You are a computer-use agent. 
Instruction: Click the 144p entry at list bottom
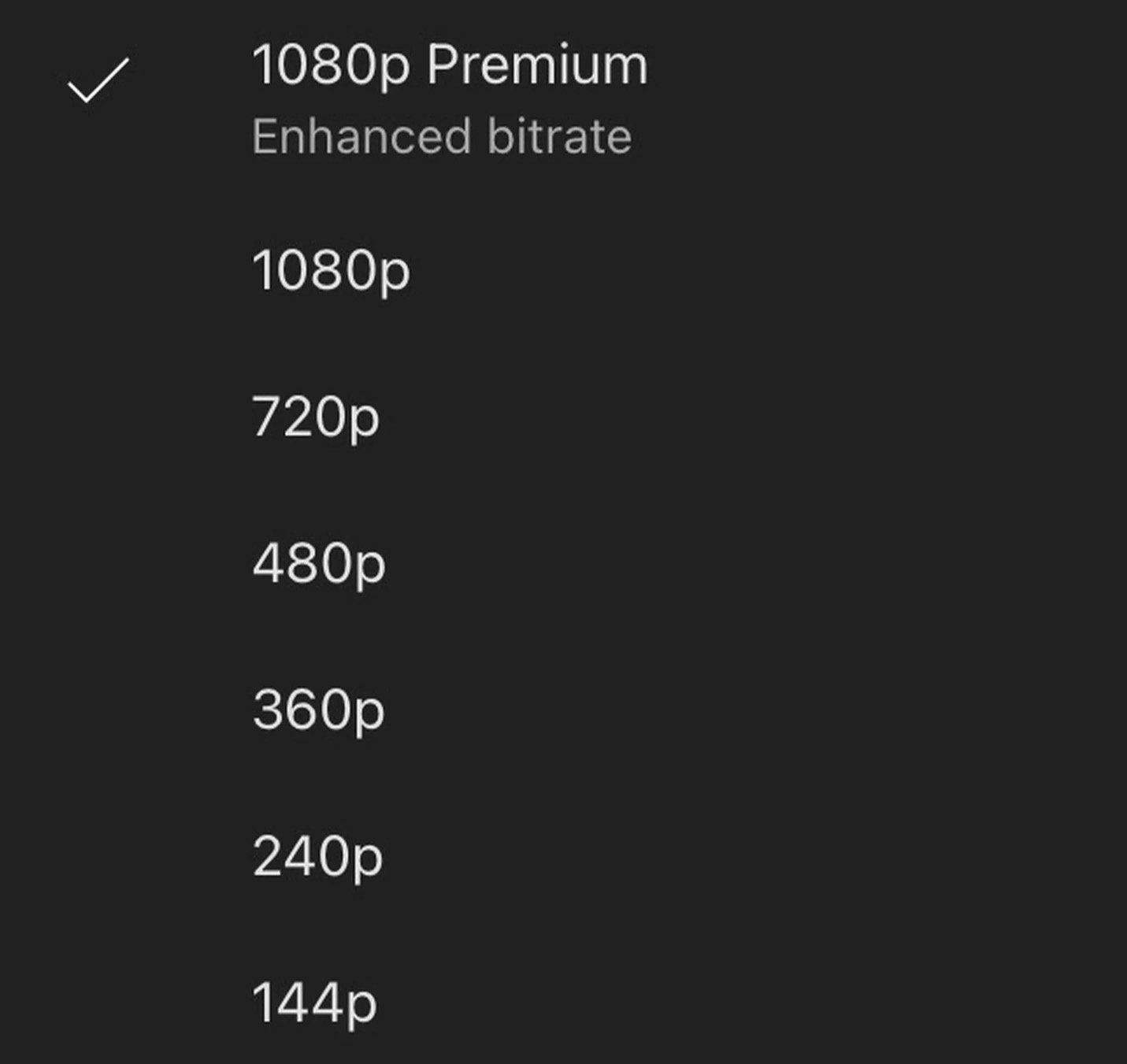[314, 1003]
